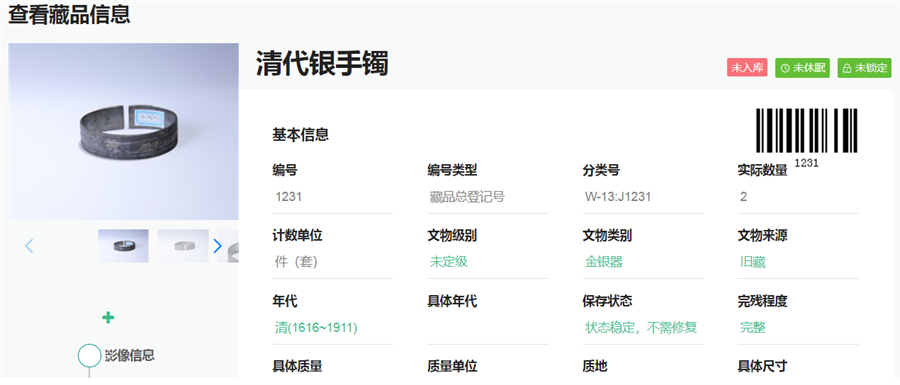Click the 未休眠 status tag

[x=802, y=68]
